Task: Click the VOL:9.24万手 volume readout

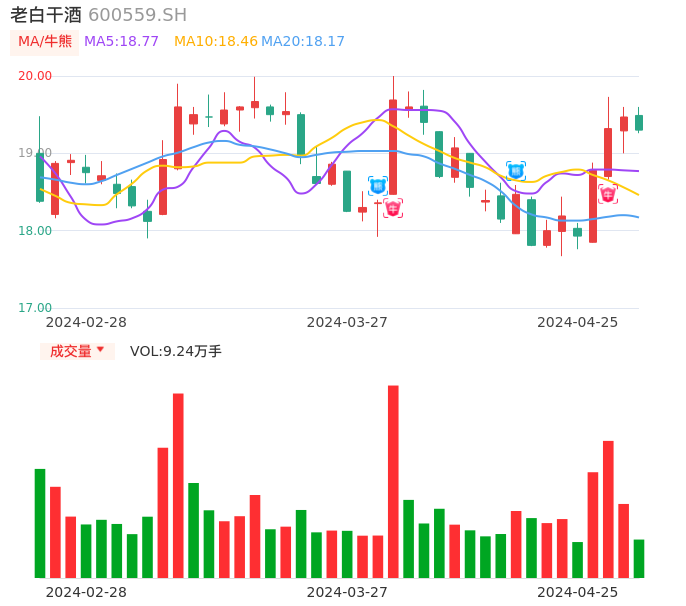Action: click(x=176, y=351)
